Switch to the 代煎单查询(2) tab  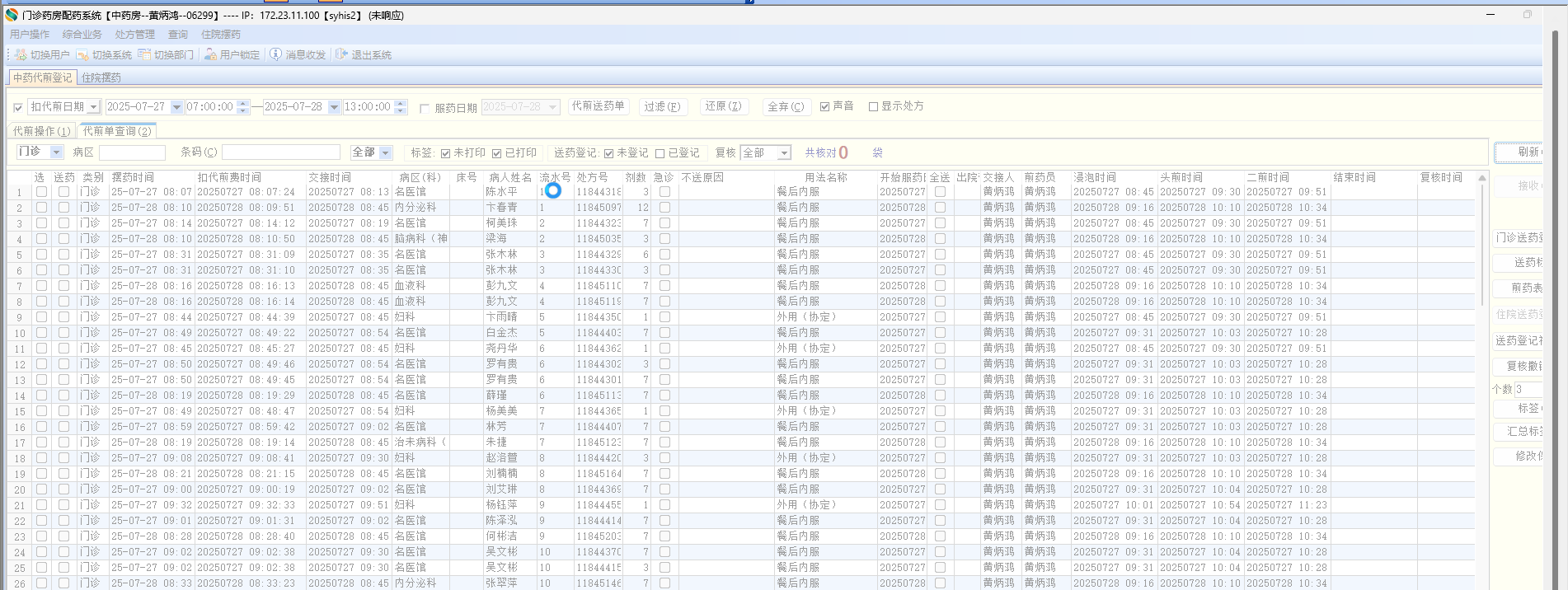click(x=117, y=131)
